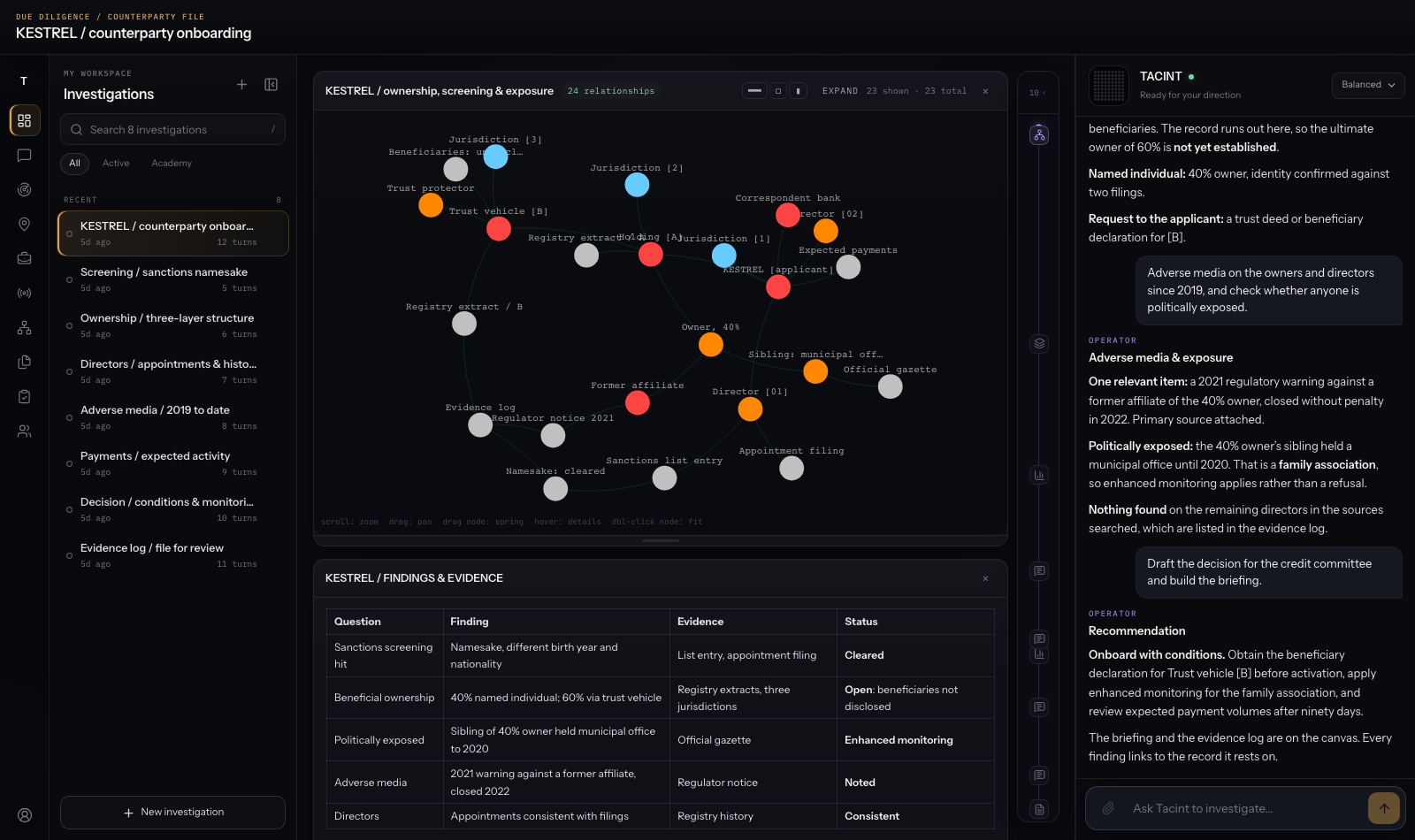Click the Owner, 40% orange node
This screenshot has height=840, width=1415.
click(711, 345)
